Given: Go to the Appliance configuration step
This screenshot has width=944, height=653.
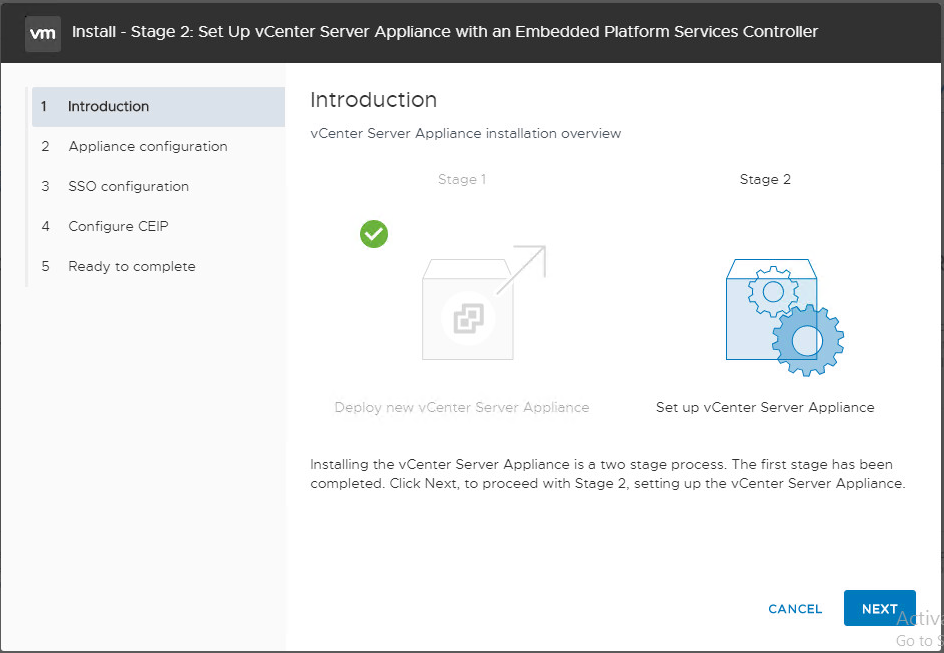Looking at the screenshot, I should pyautogui.click(x=148, y=147).
